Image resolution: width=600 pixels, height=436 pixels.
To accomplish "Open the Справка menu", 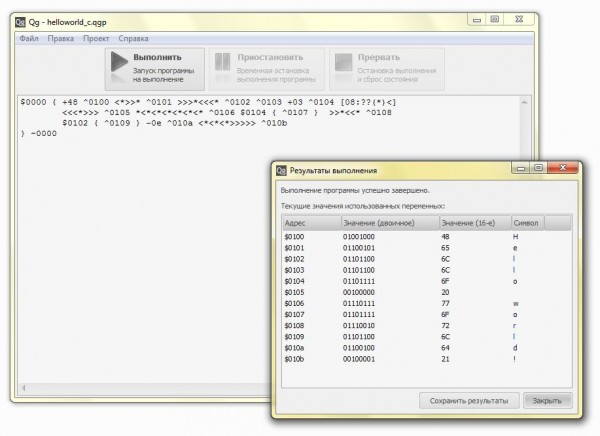I will click(133, 38).
